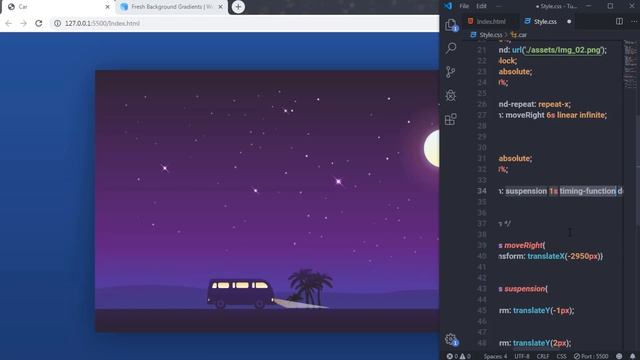Screen dimensions: 640x360
Task: Open the Run and Debug view
Action: (x=451, y=96)
